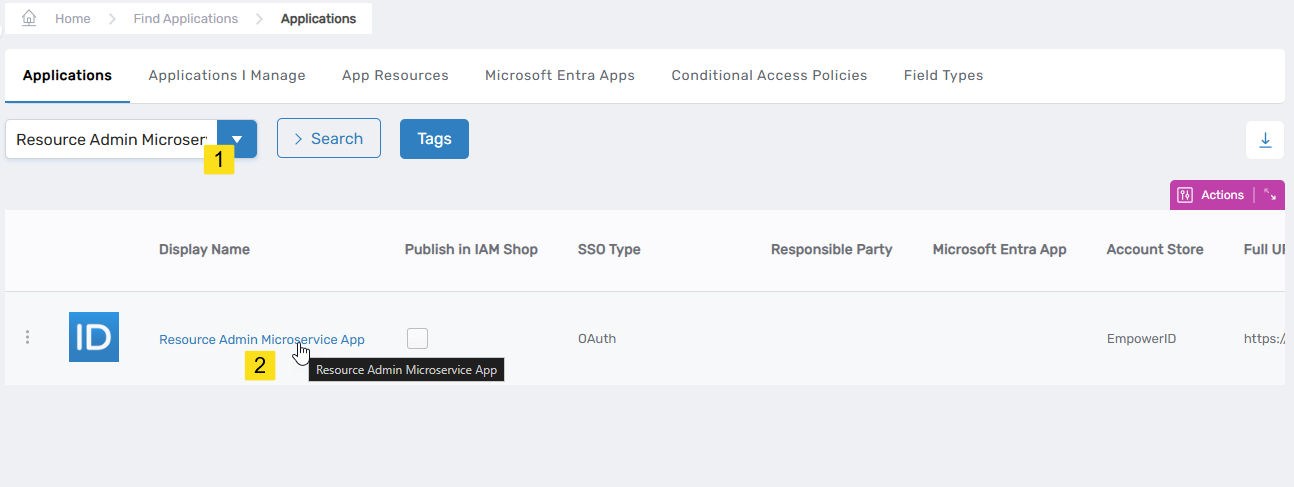Switch to the Field Types tab
This screenshot has width=1294, height=487.
pyautogui.click(x=943, y=75)
